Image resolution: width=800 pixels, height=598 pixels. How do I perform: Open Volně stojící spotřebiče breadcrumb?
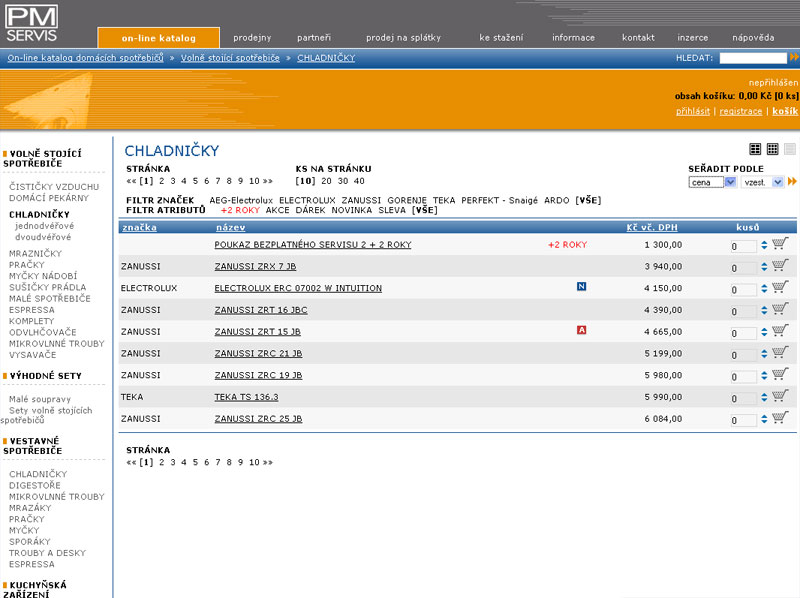click(230, 58)
